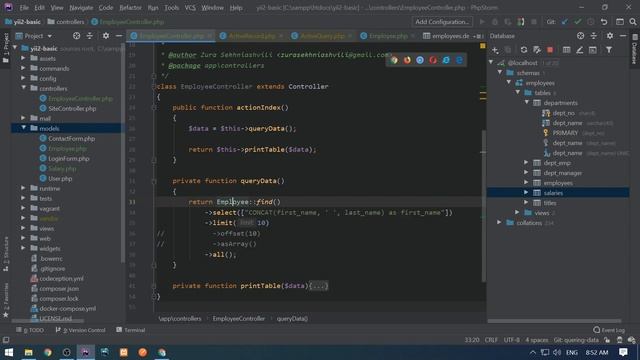This screenshot has height=360, width=640.
Task: Click the terminal window icon in top toolbar
Action: click(x=620, y=22)
